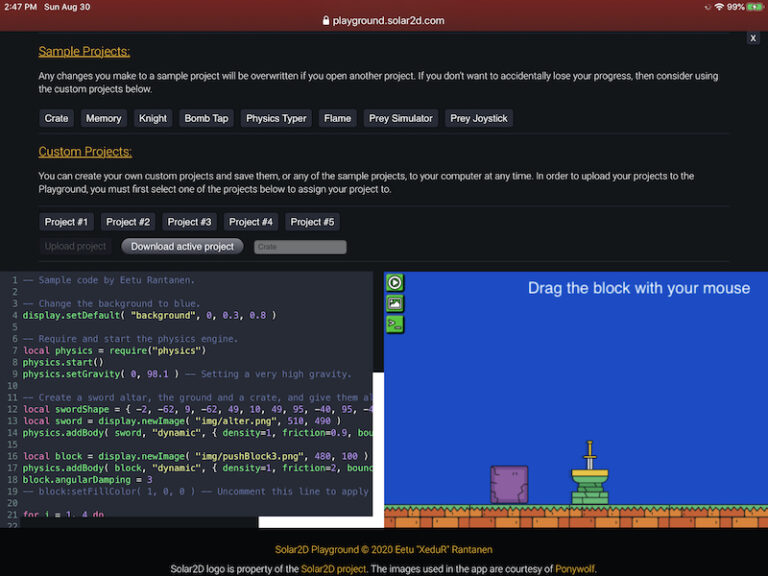This screenshot has width=768, height=576.
Task: Click the Sample Projects heading
Action: 84,51
